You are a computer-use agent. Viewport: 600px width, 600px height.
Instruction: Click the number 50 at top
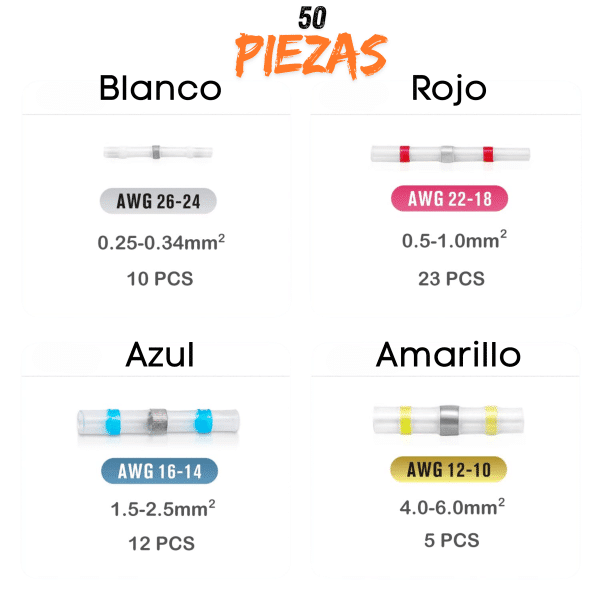312,18
